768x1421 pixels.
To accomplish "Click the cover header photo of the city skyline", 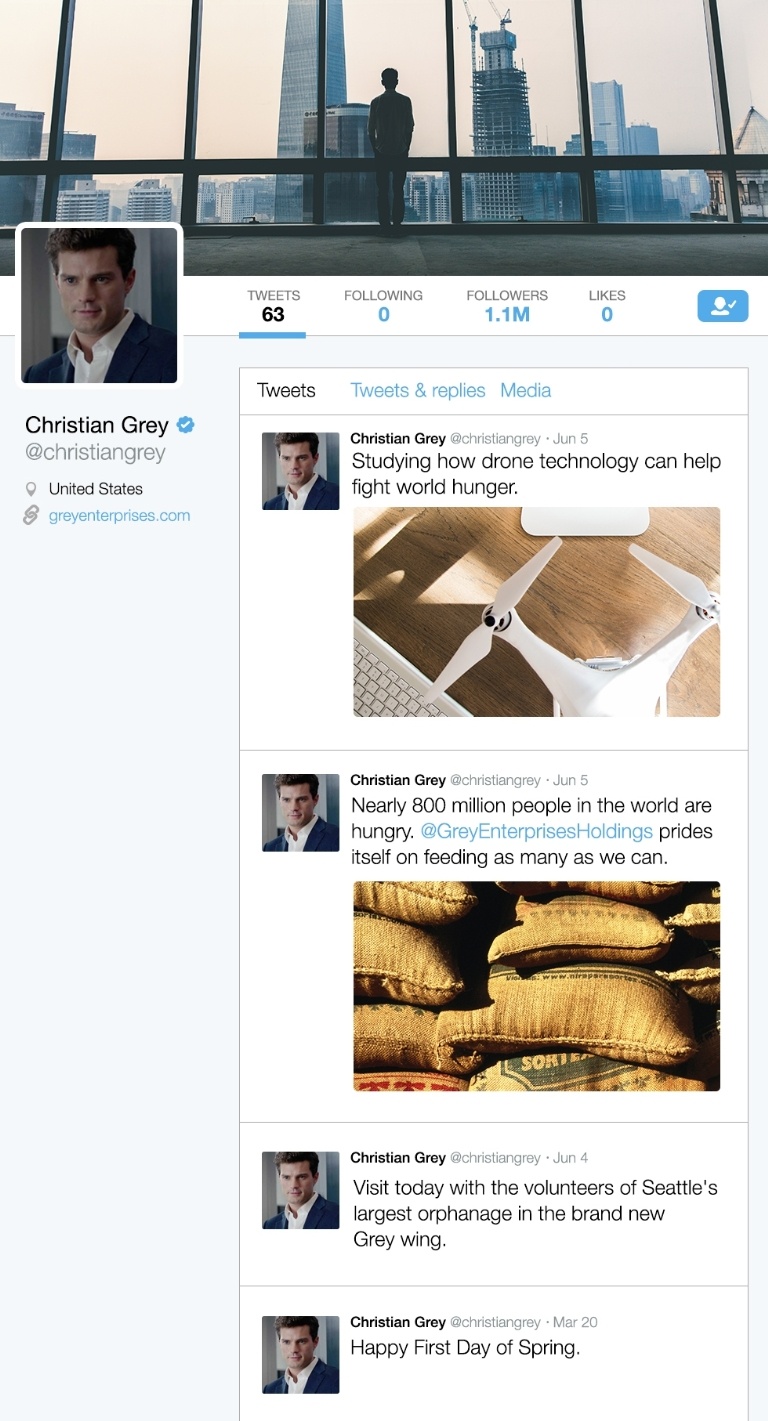I will point(384,137).
